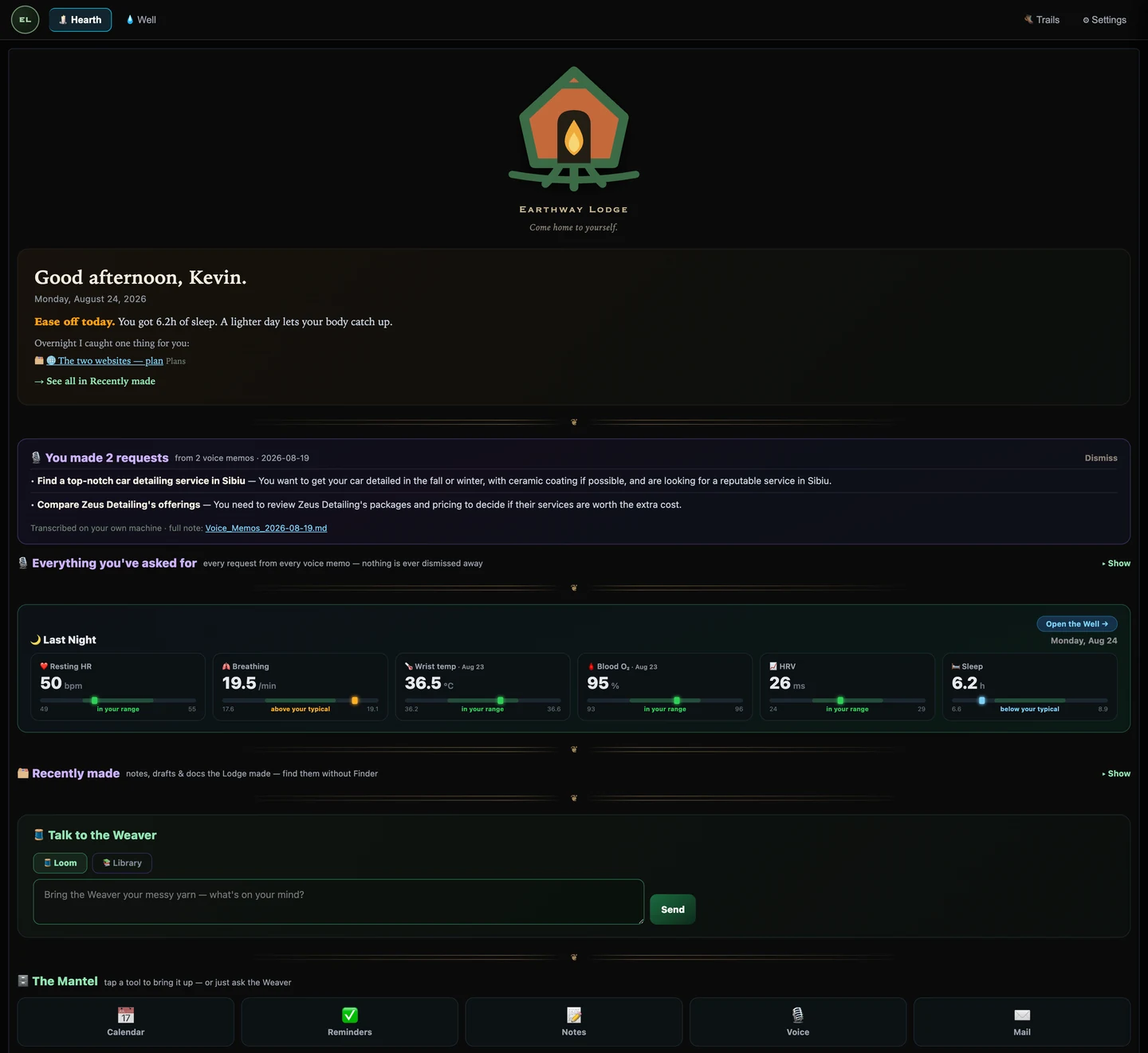Focus the Weaver message text box
The height and width of the screenshot is (1053, 1148).
(339, 902)
